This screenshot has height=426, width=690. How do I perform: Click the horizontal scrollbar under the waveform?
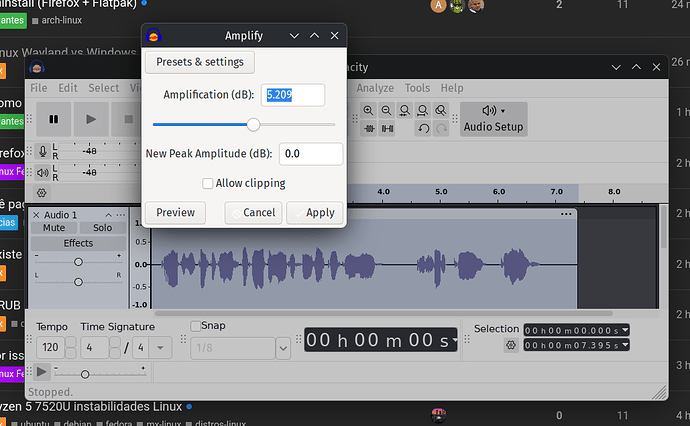(383, 313)
